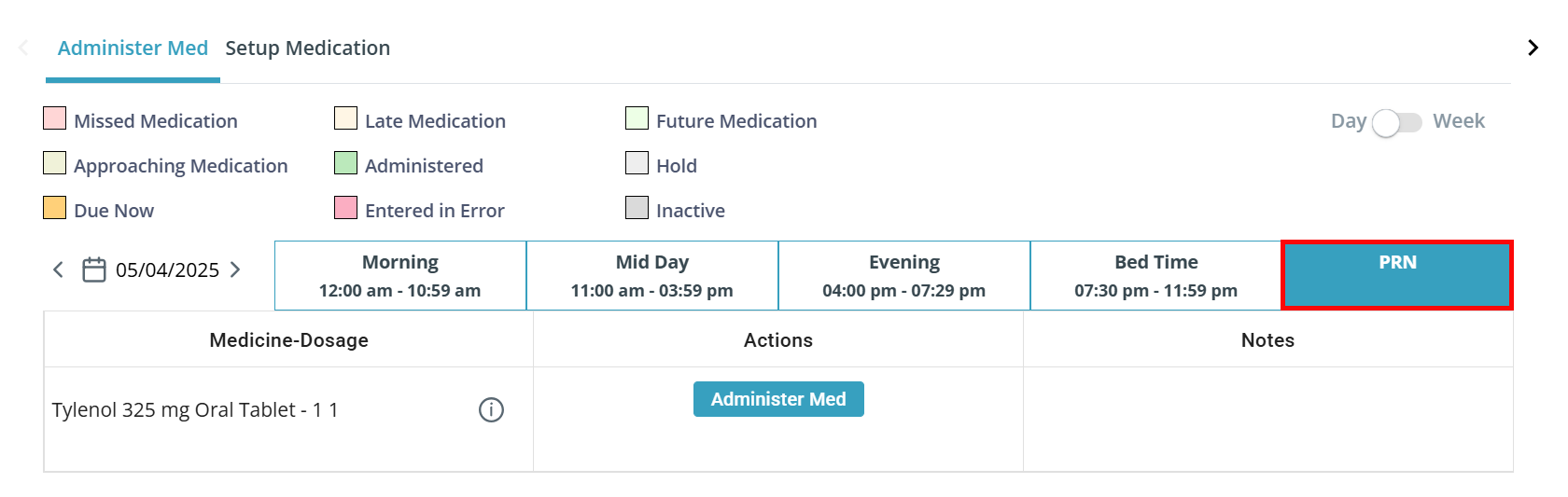
Task: Select the PRN tab
Action: click(1397, 275)
